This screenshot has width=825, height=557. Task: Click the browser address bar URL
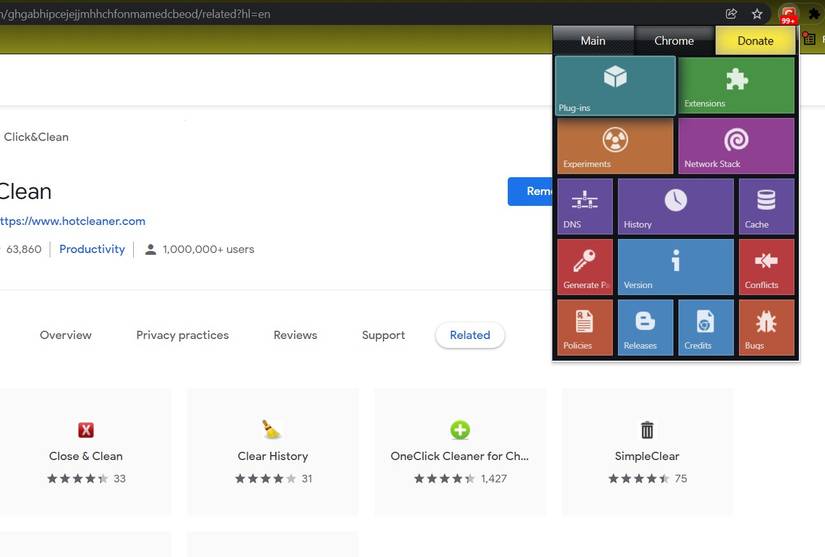(x=135, y=14)
